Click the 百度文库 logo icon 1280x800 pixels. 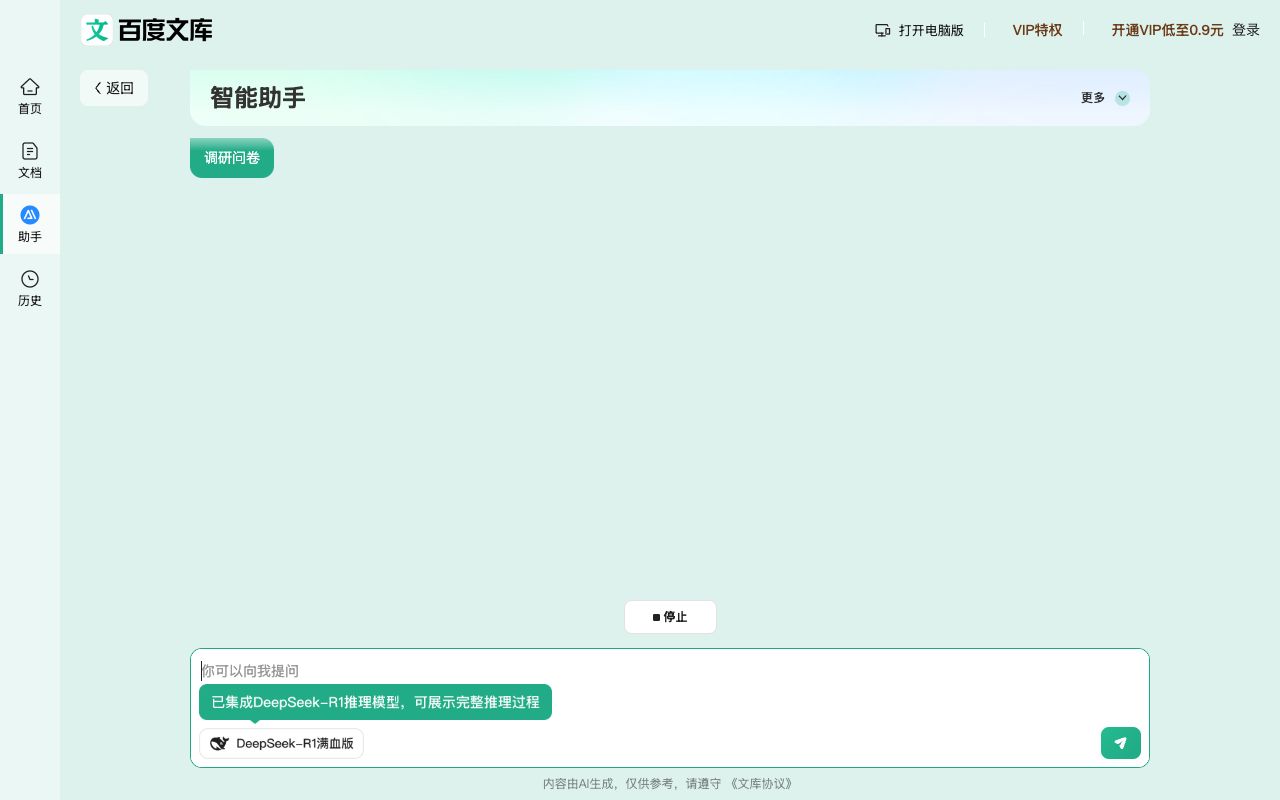pyautogui.click(x=97, y=30)
